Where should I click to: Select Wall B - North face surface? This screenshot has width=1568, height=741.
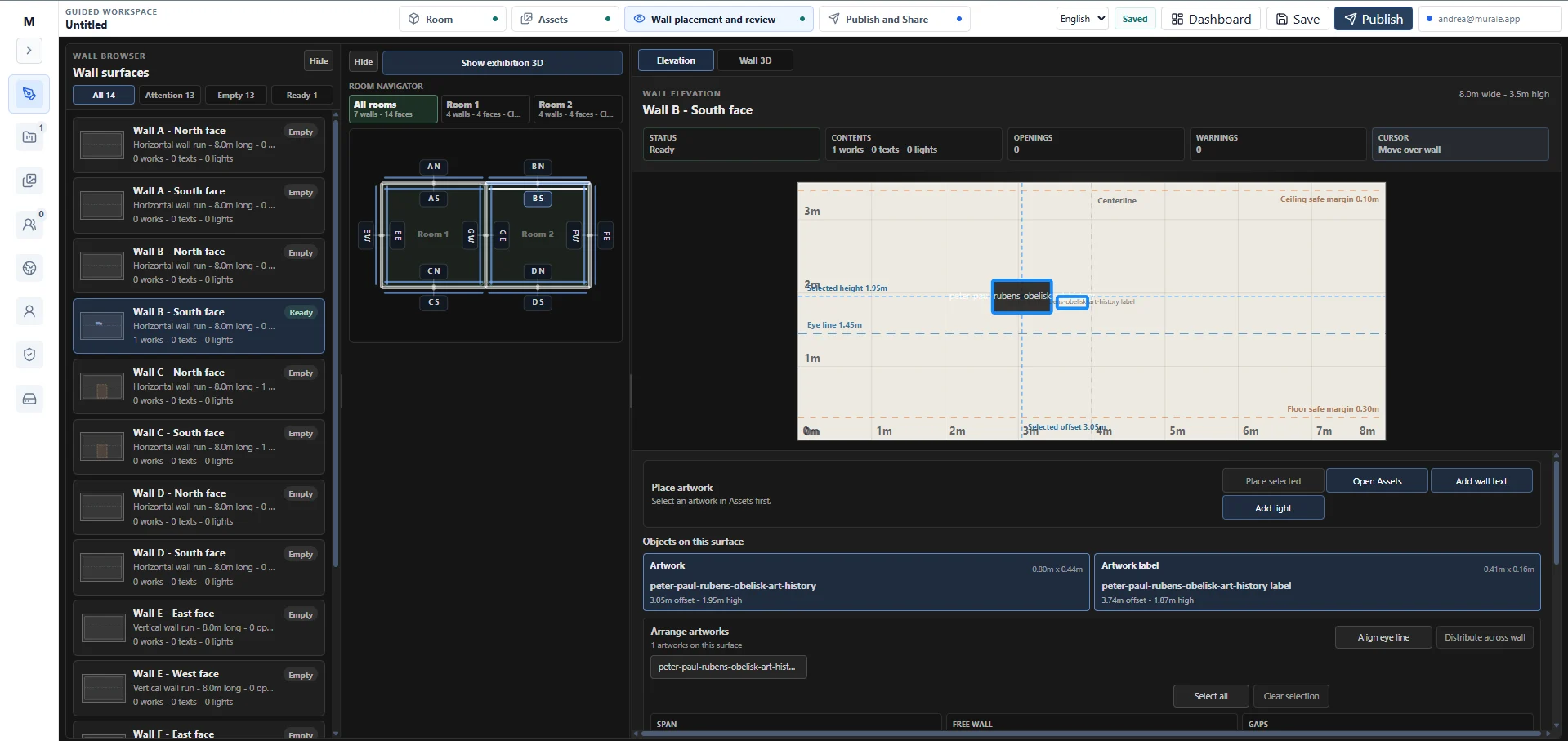(x=199, y=266)
